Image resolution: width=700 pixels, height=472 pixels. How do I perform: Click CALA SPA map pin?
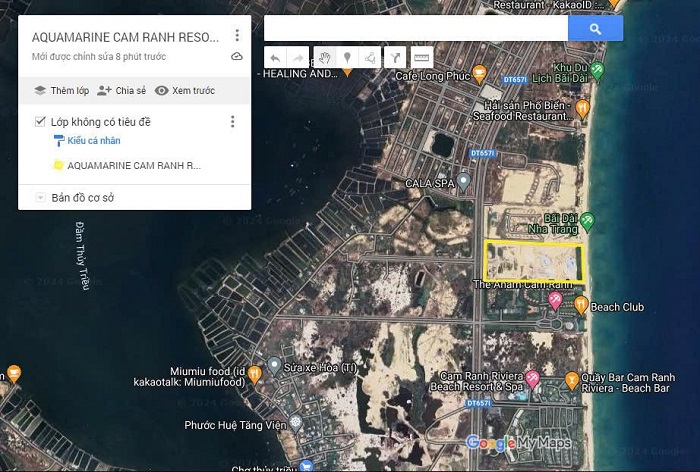click(464, 181)
